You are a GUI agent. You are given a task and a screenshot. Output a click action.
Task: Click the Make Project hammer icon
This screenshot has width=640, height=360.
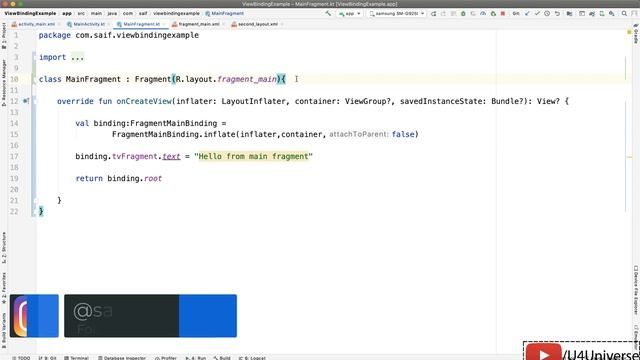coord(328,13)
